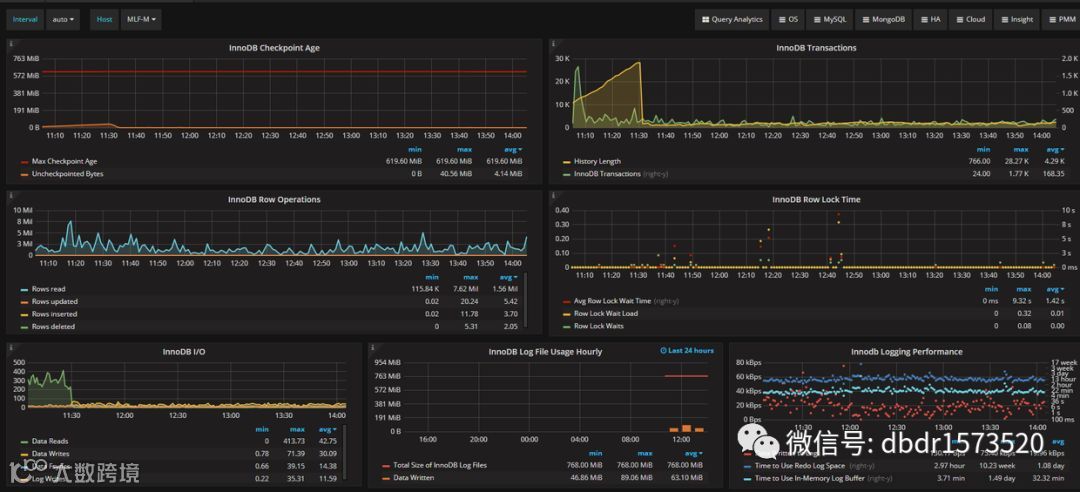Open the MySQL dashboards menu
Viewport: 1080px width, 492px height.
(x=829, y=19)
